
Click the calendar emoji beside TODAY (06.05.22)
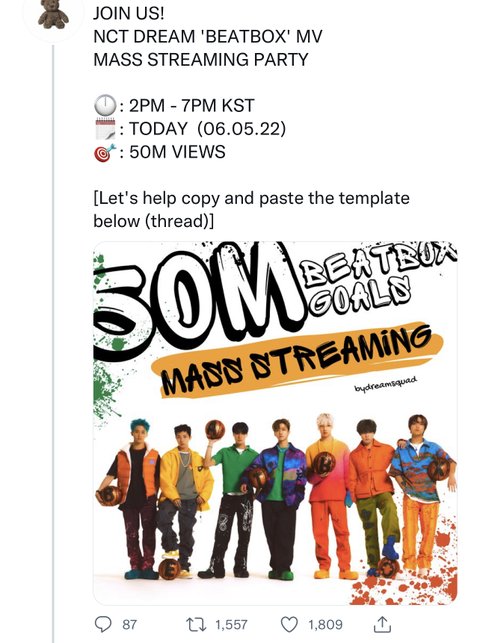tap(105, 129)
